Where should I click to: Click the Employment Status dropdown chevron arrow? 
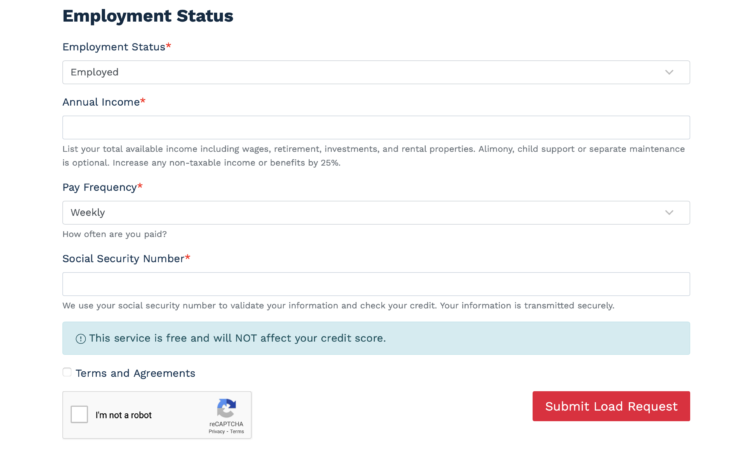[669, 72]
